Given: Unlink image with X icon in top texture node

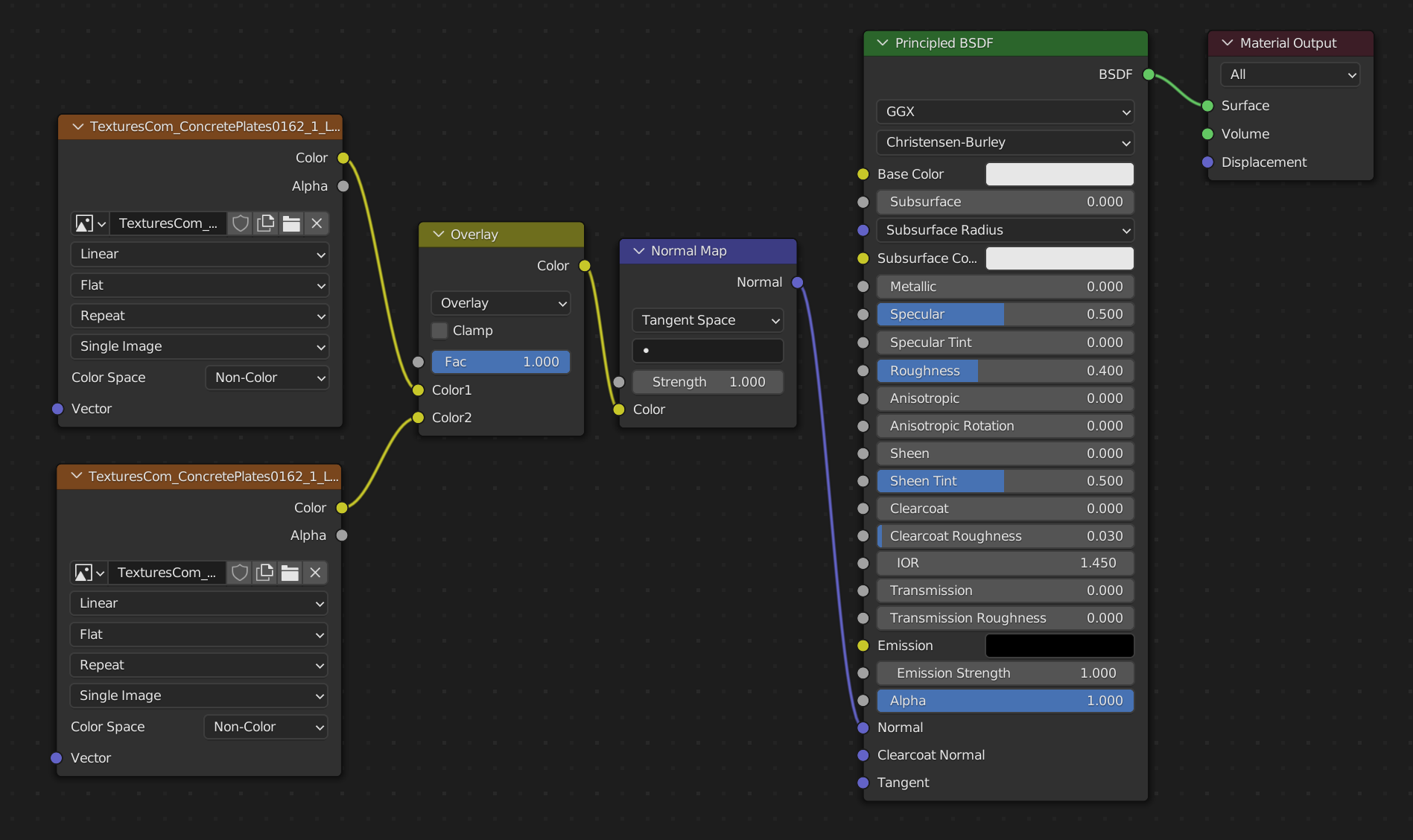Looking at the screenshot, I should (x=317, y=223).
